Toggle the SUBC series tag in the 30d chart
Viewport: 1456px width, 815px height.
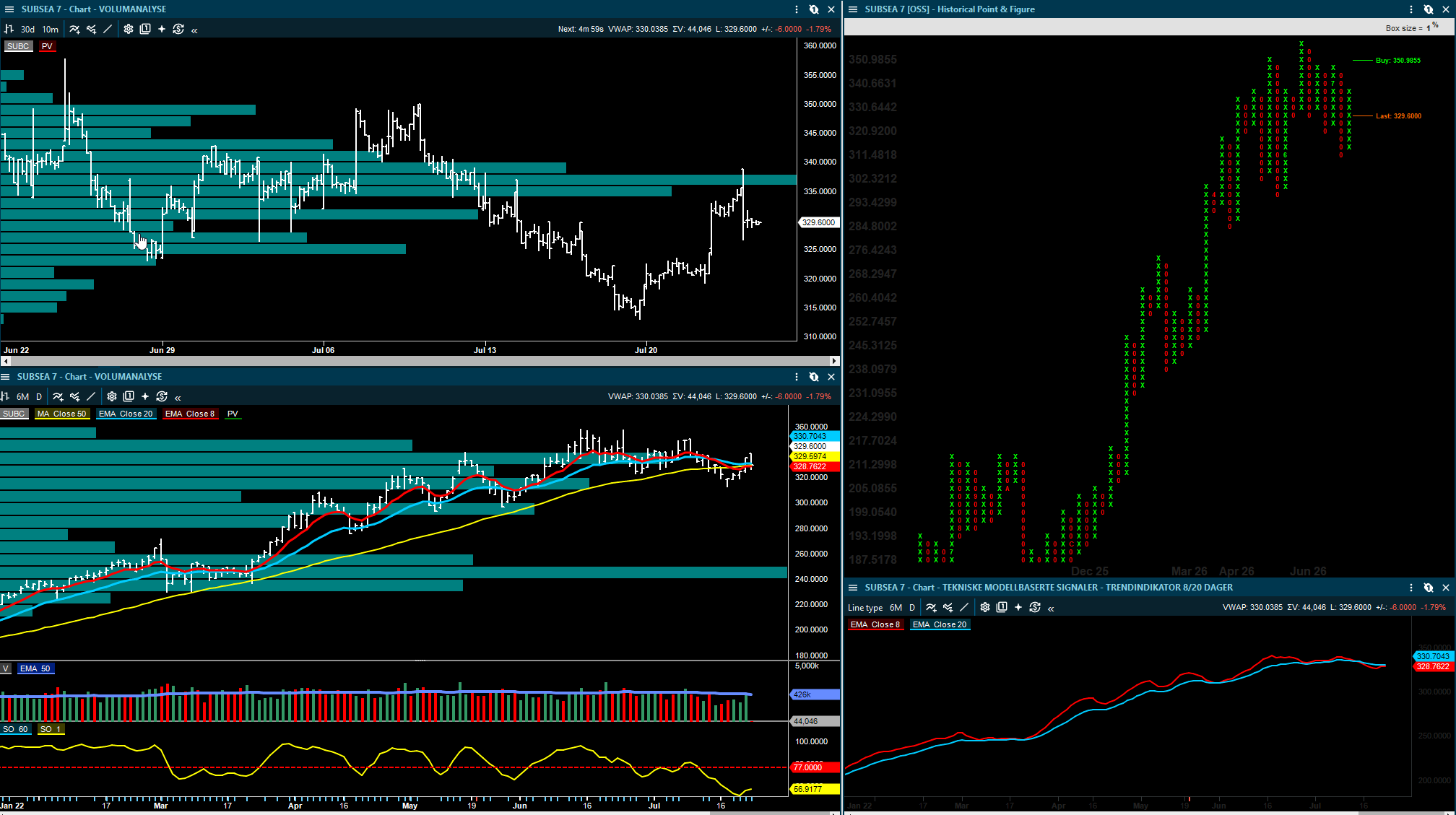(18, 46)
